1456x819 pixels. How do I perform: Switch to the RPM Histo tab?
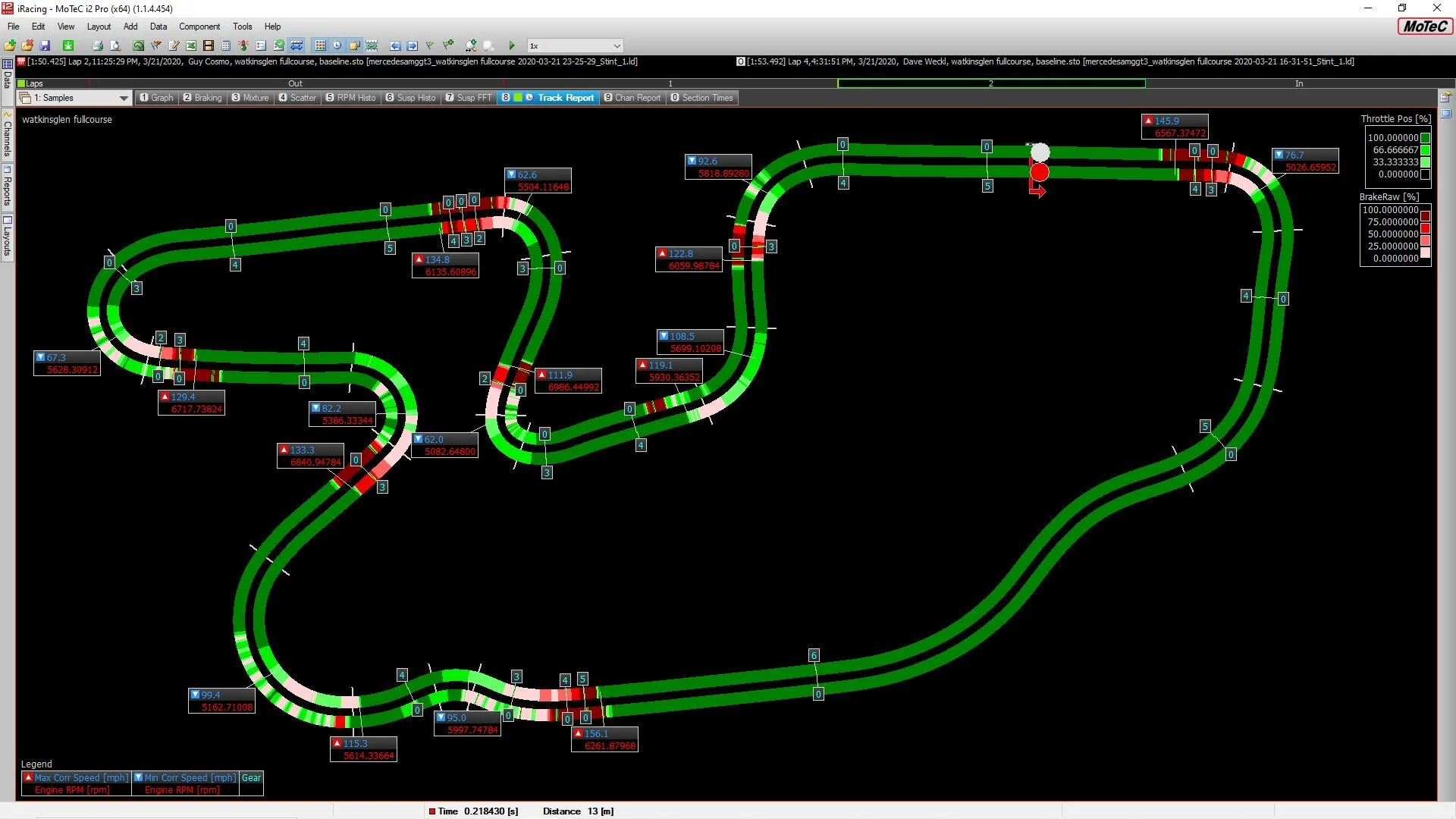coord(351,98)
